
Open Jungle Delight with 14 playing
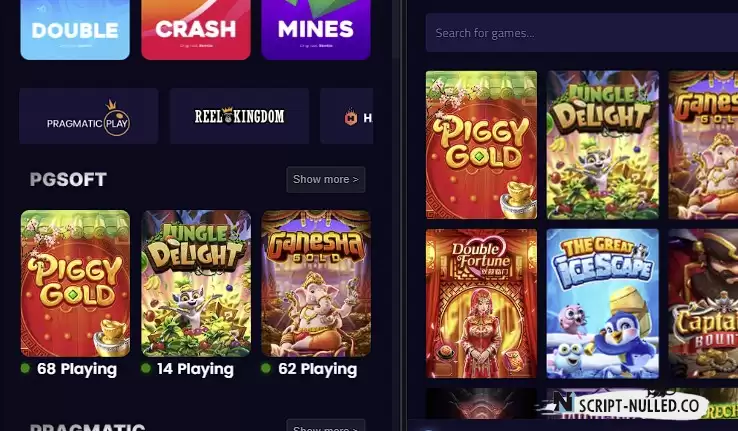196,283
